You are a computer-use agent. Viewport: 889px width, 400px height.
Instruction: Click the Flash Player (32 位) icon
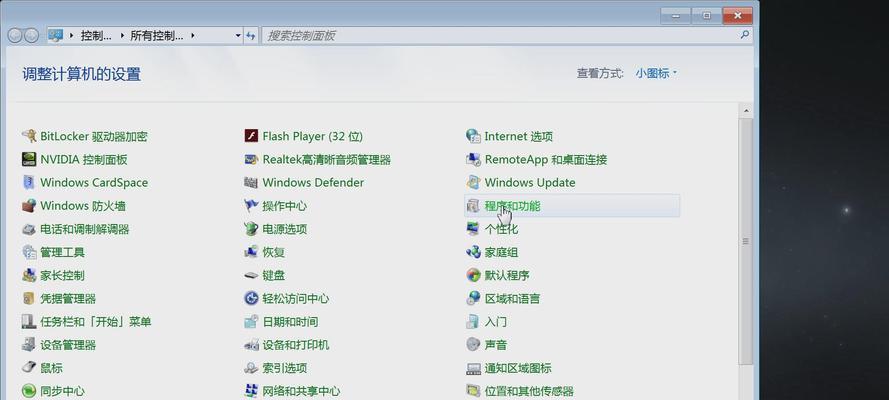[251, 136]
